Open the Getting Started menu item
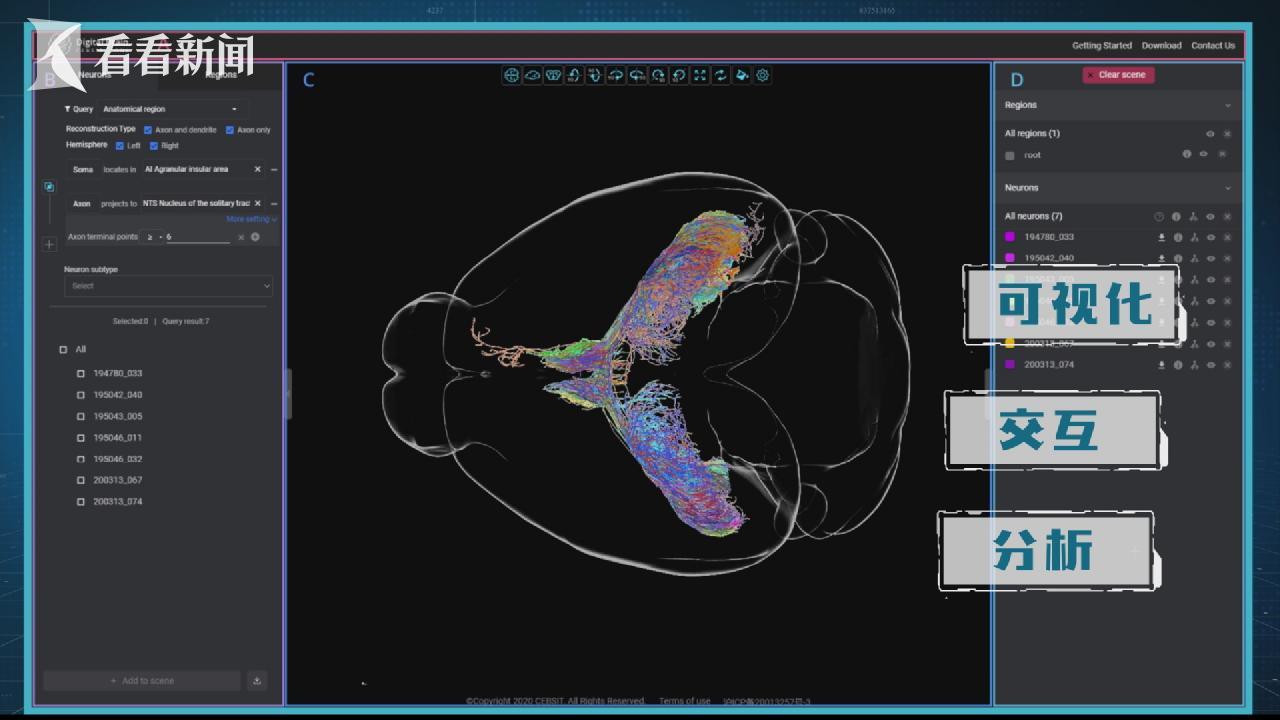 point(1102,45)
